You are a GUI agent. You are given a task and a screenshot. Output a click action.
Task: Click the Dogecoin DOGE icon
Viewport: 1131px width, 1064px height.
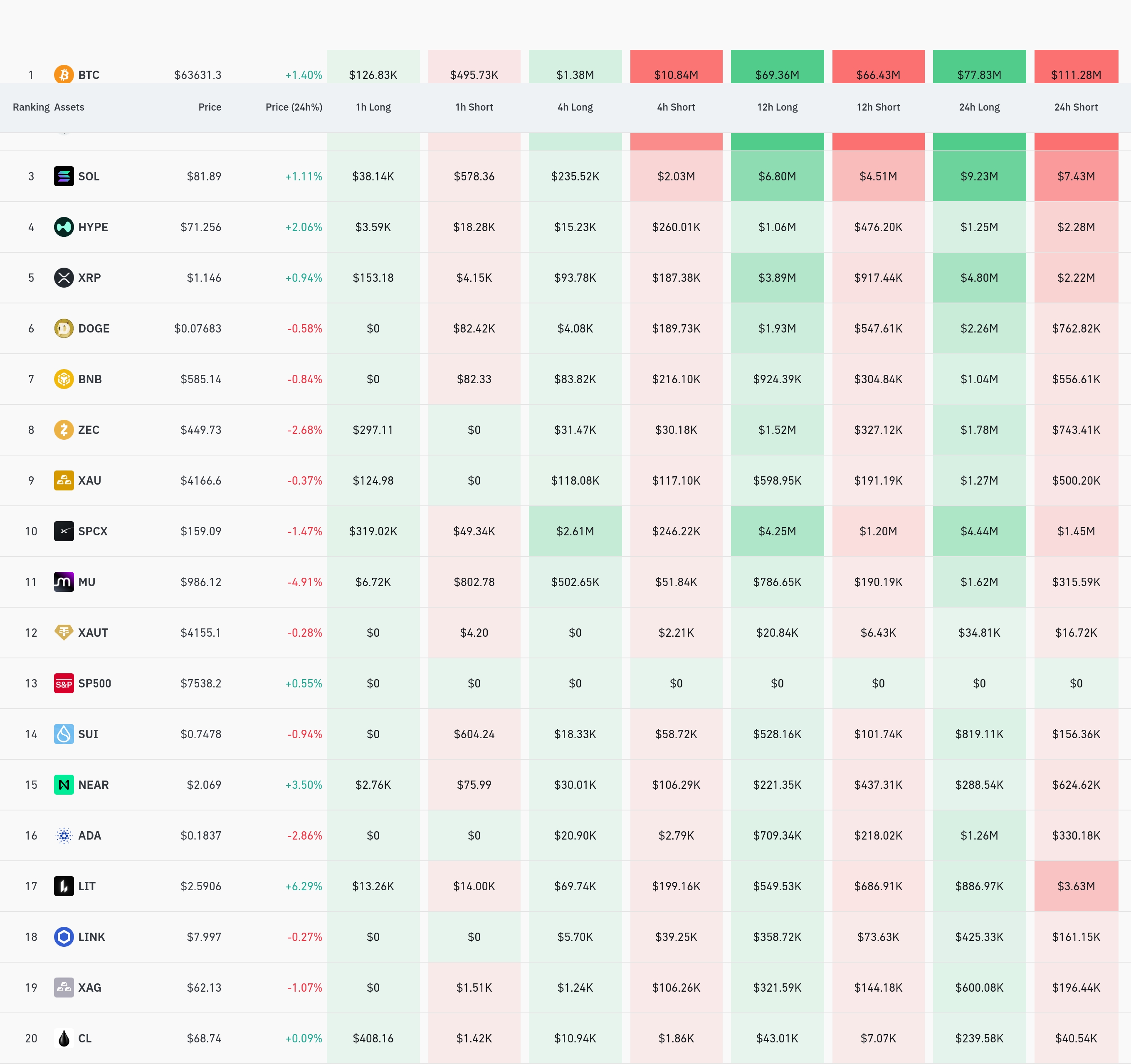point(64,328)
